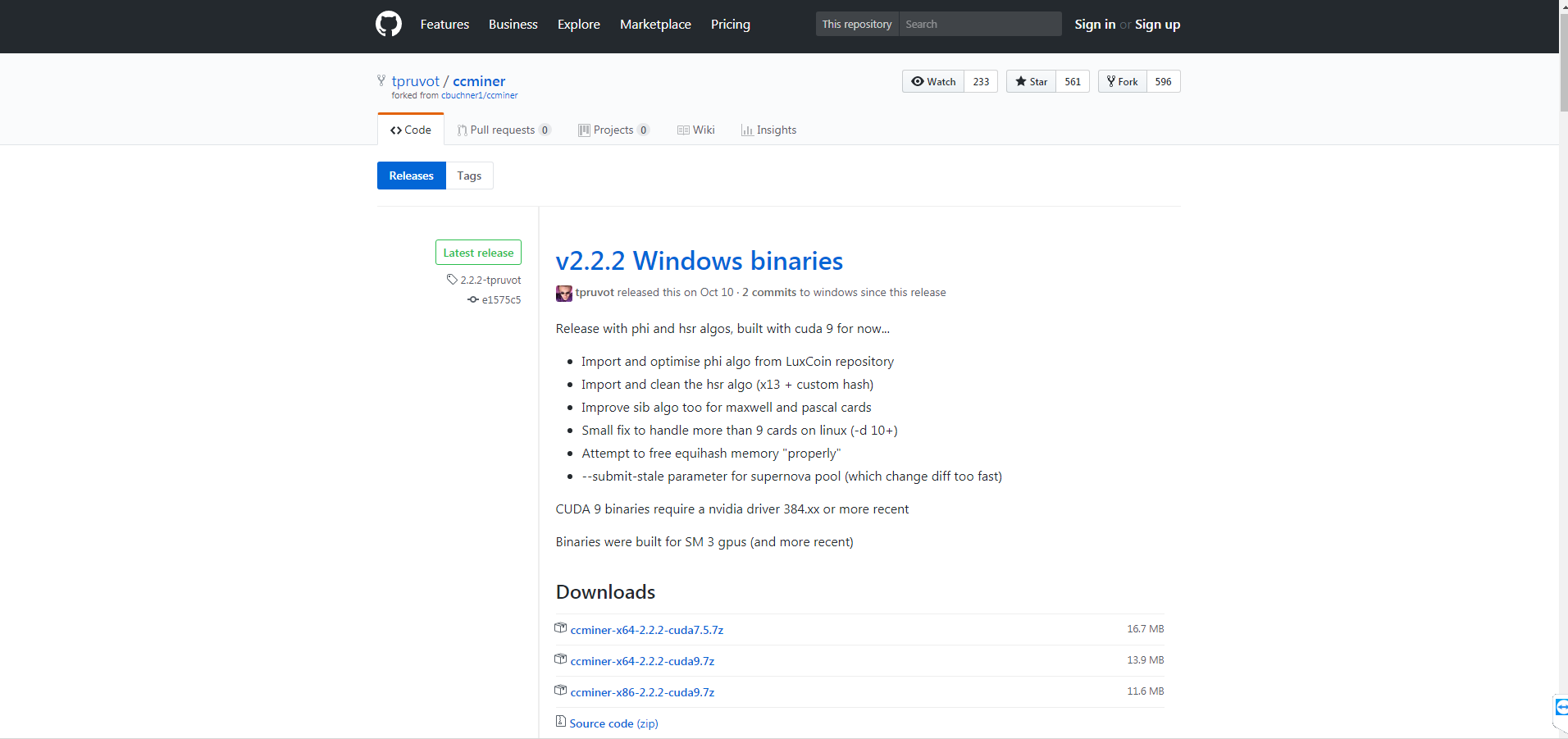Open the 2 commits comparison link
1568x739 pixels.
coord(769,292)
